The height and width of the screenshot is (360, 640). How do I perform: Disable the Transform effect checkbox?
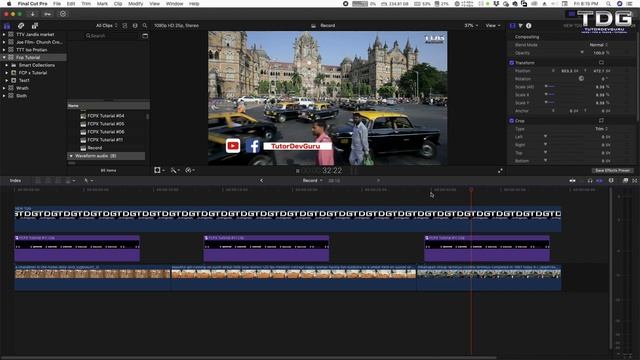point(511,62)
